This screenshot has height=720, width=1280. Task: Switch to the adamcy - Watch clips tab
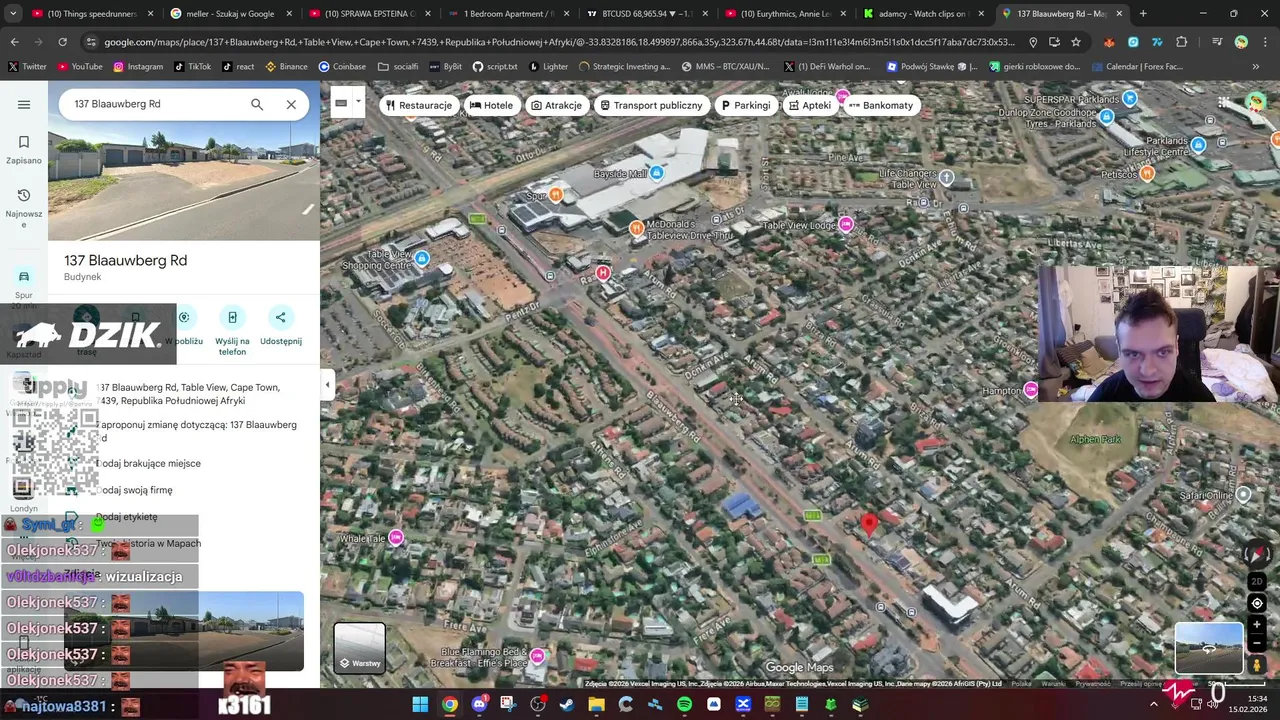pos(922,14)
